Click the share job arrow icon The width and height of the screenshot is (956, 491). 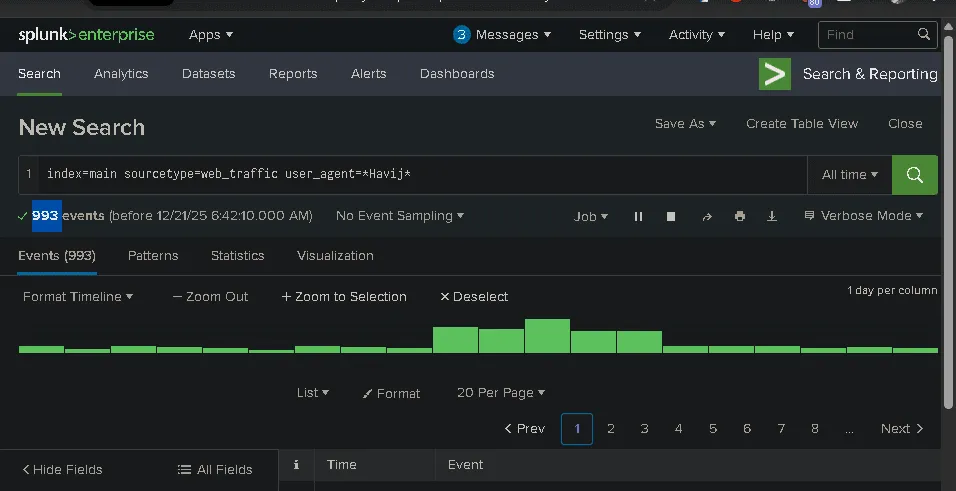pyautogui.click(x=707, y=216)
